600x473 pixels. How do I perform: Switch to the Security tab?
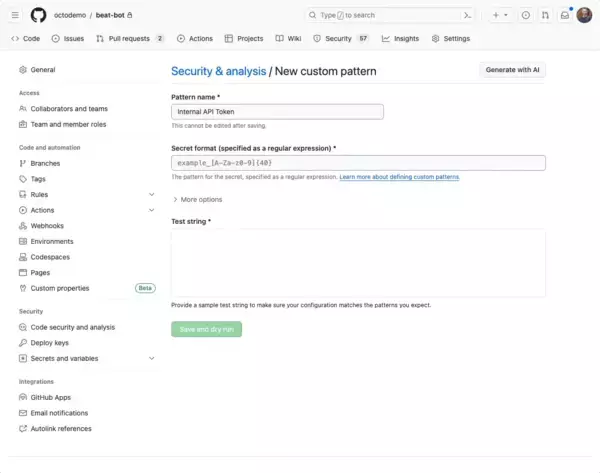341,38
